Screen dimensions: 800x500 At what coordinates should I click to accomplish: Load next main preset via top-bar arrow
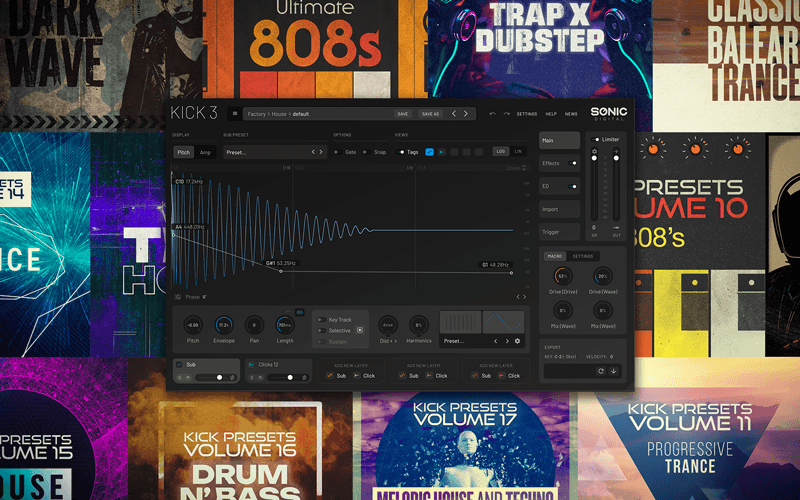tap(466, 114)
